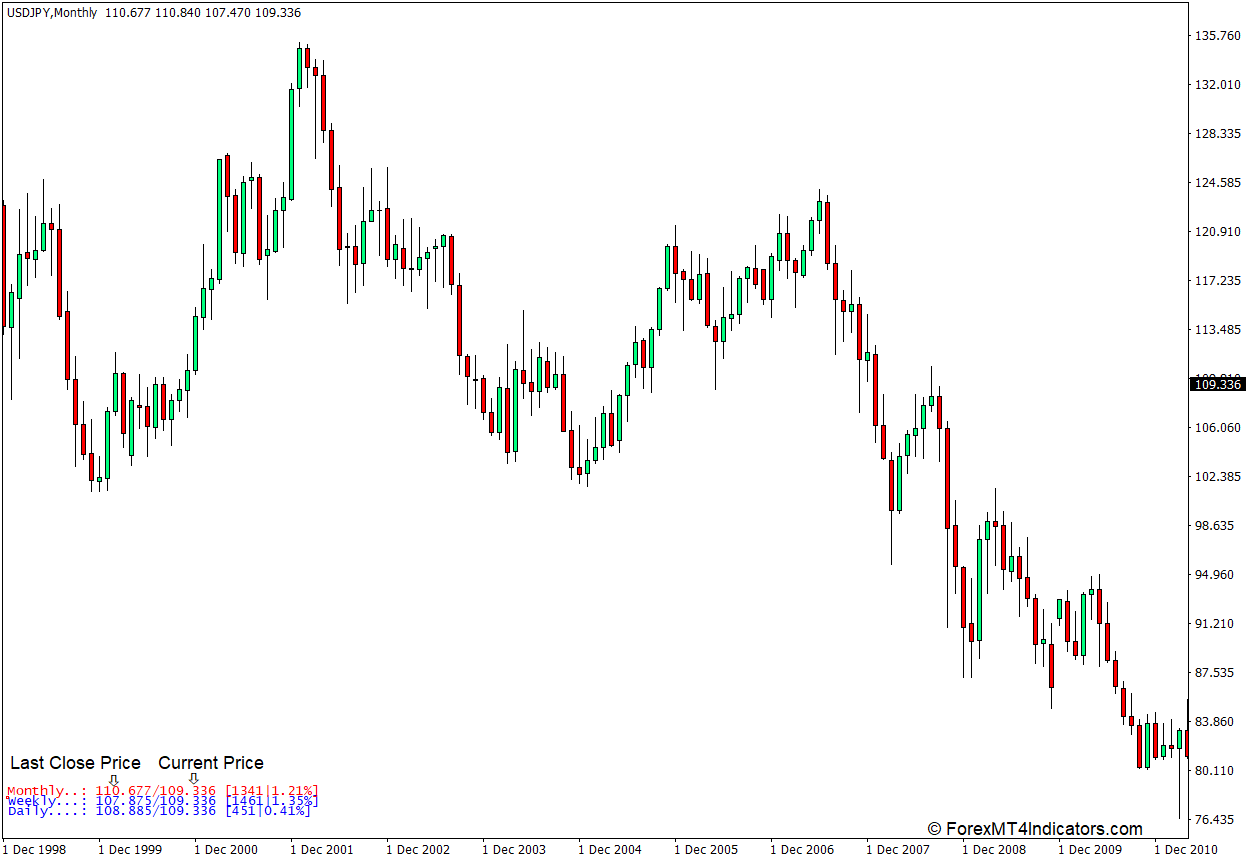The height and width of the screenshot is (862, 1252).
Task: Click the 87.535 price axis label
Action: pyautogui.click(x=1217, y=673)
